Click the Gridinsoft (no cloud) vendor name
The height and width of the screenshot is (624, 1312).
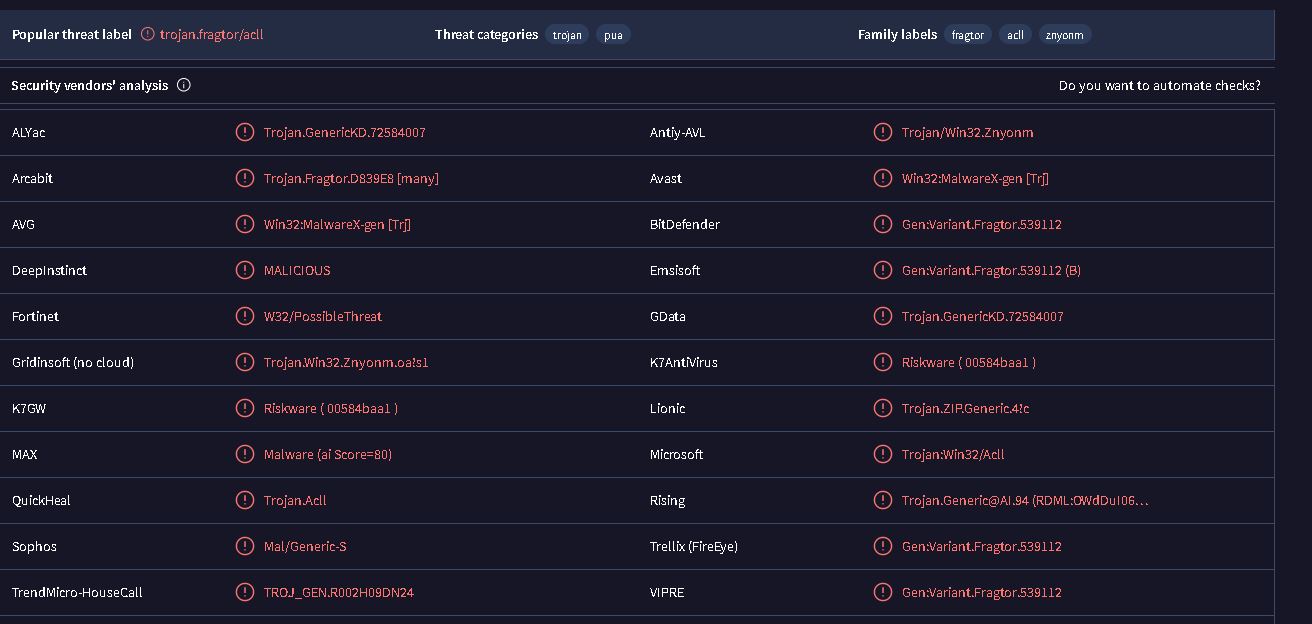(73, 362)
